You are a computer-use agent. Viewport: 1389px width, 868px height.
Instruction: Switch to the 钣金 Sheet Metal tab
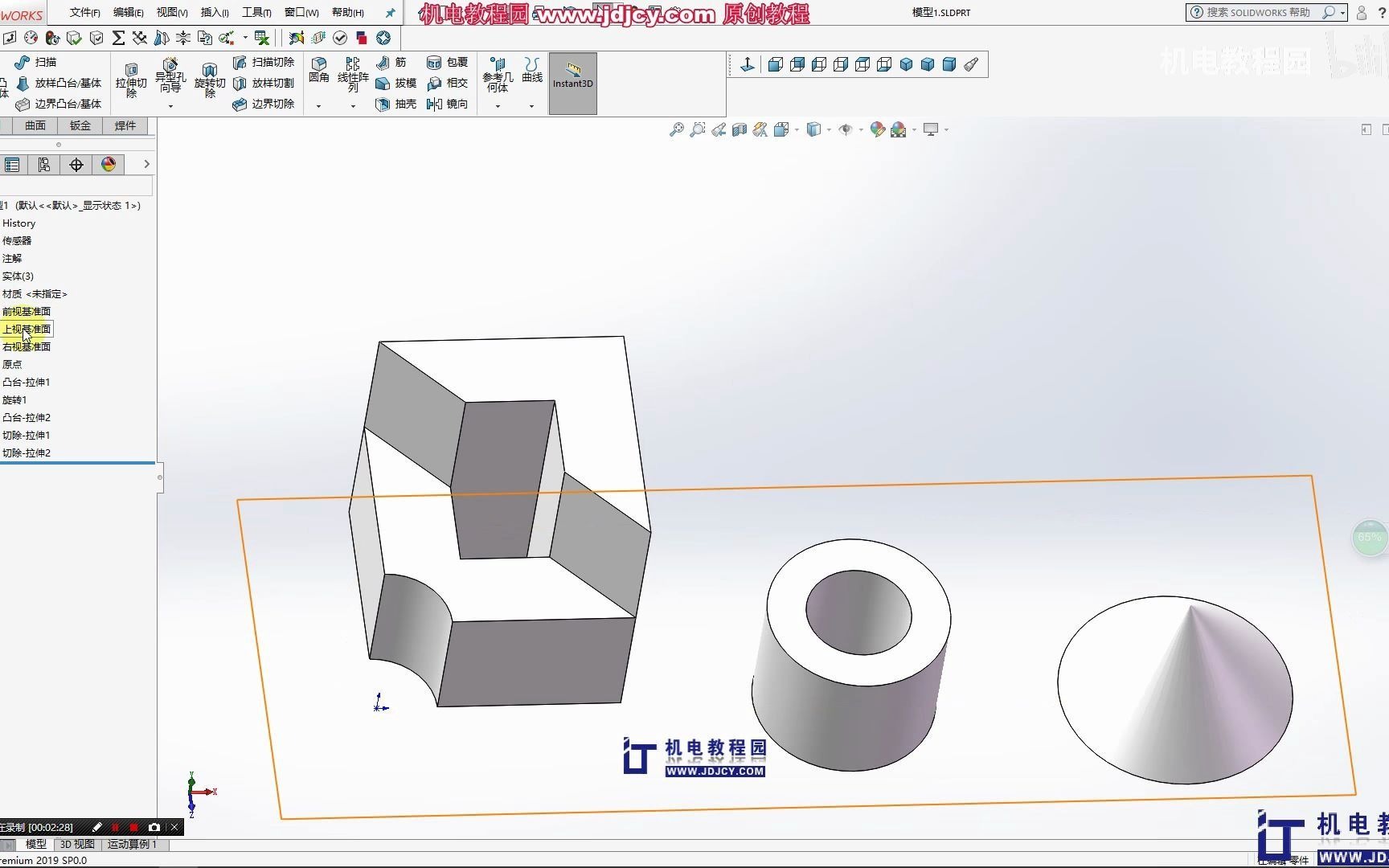coord(80,125)
